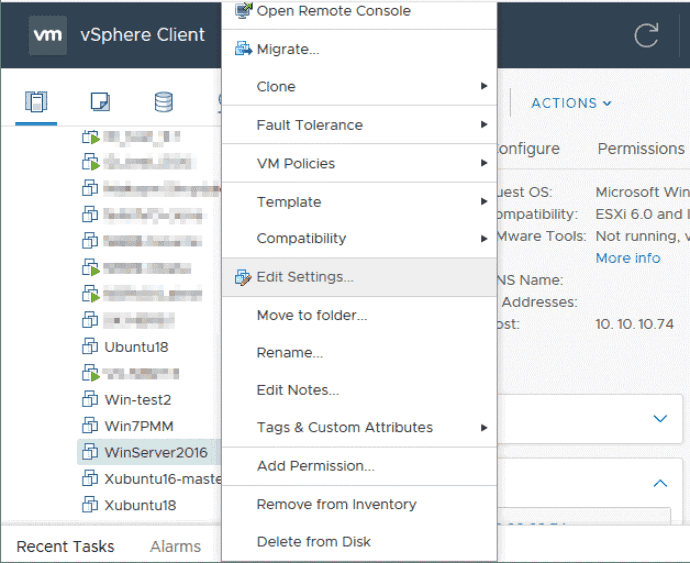Click the More info link
This screenshot has height=563, width=690.
(628, 258)
